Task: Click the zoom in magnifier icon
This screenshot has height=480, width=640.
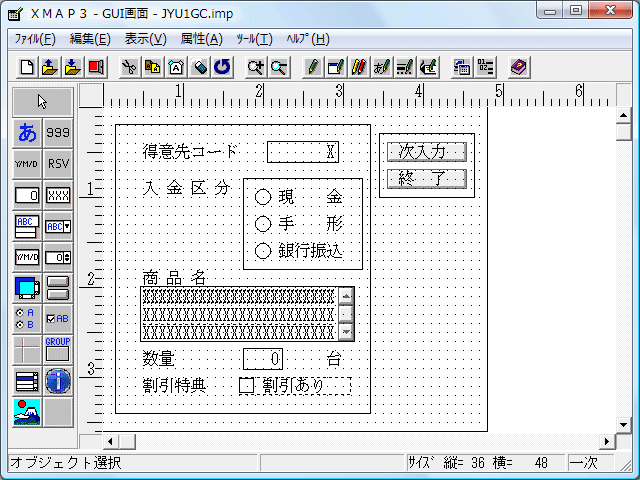Action: coord(256,67)
